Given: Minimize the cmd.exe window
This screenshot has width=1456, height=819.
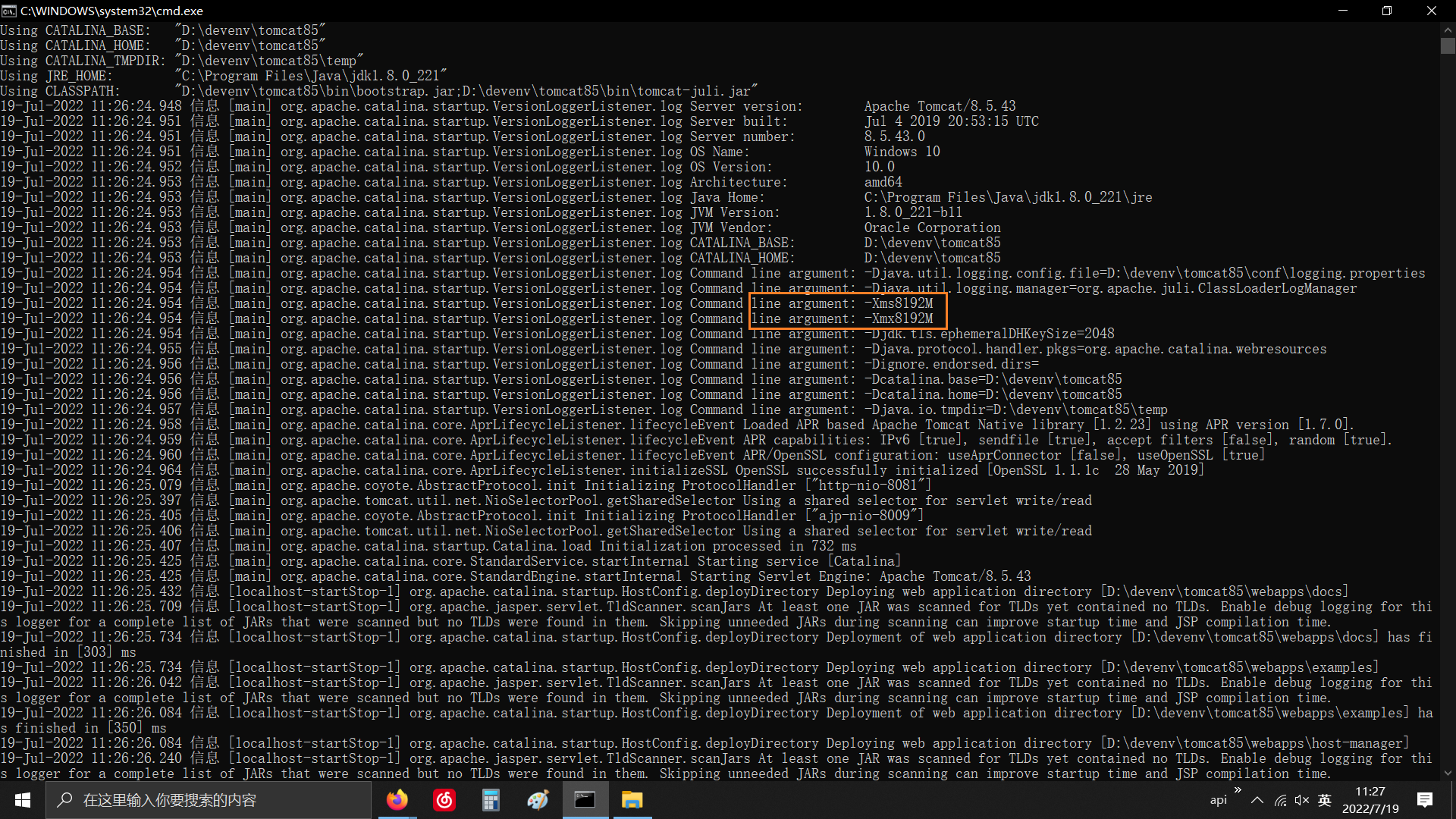Looking at the screenshot, I should pyautogui.click(x=1343, y=11).
